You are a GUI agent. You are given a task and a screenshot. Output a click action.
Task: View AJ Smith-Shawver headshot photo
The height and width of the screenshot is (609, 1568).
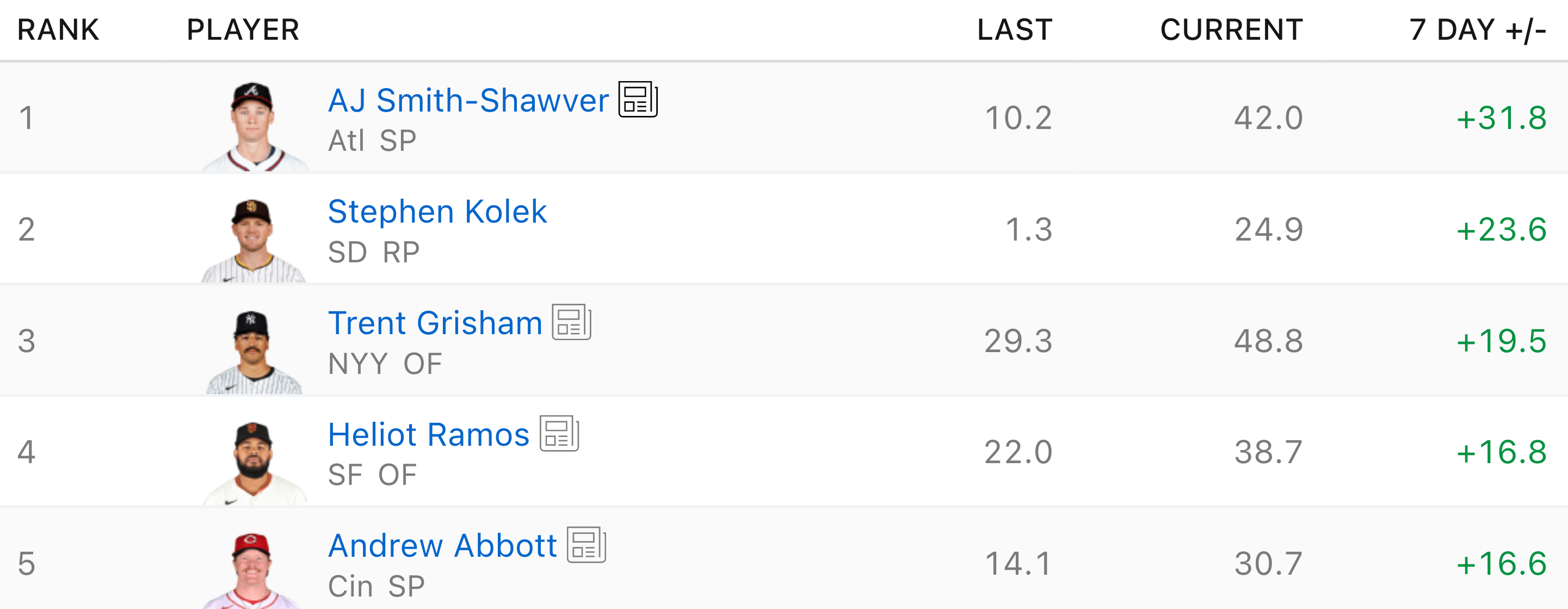[x=253, y=127]
